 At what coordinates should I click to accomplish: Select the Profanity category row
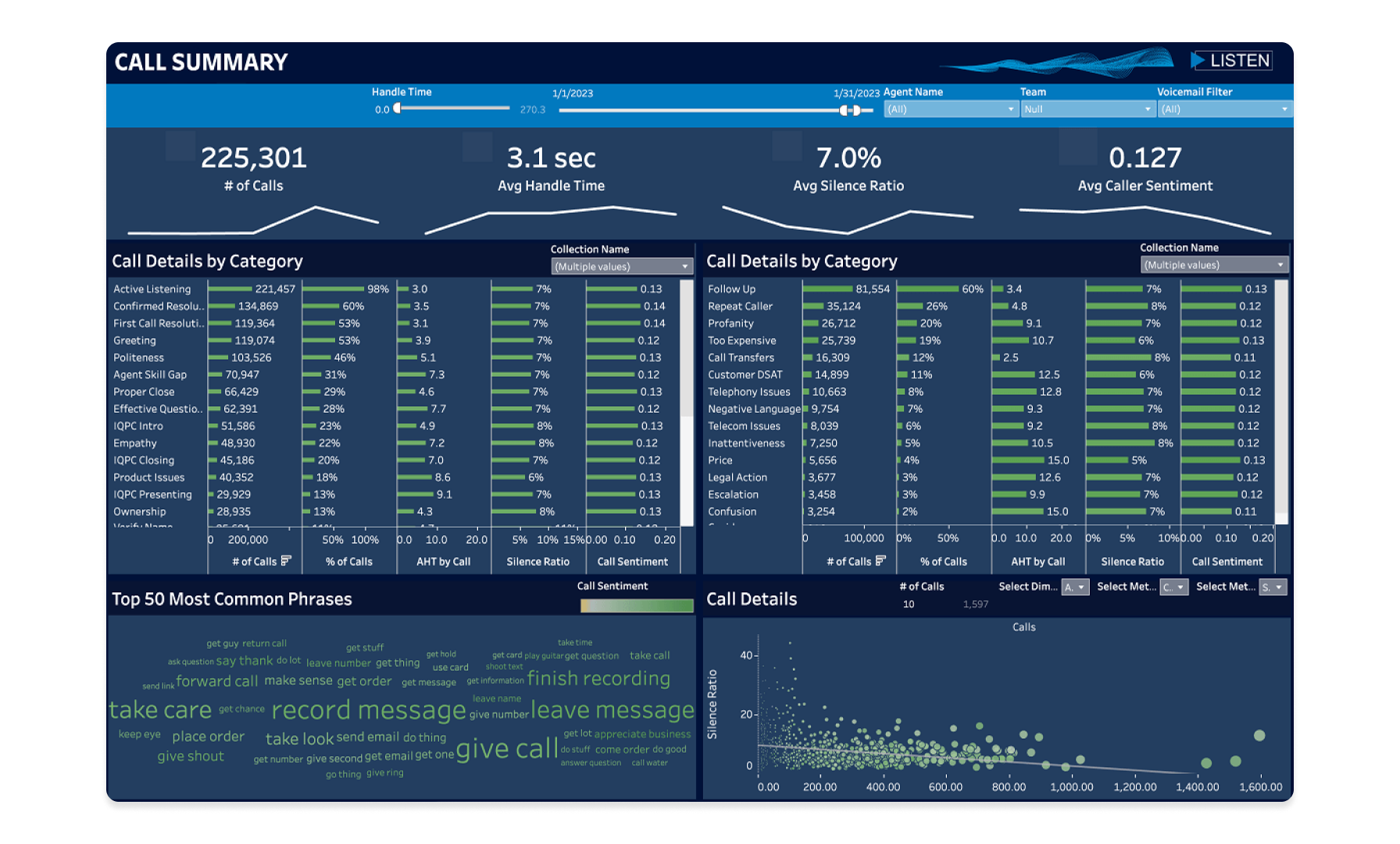click(x=989, y=324)
